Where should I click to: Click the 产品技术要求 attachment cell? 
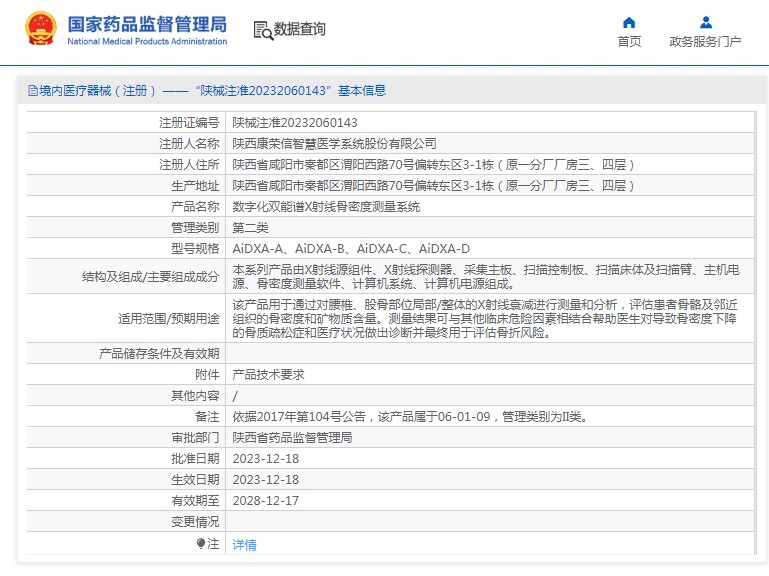(268, 374)
